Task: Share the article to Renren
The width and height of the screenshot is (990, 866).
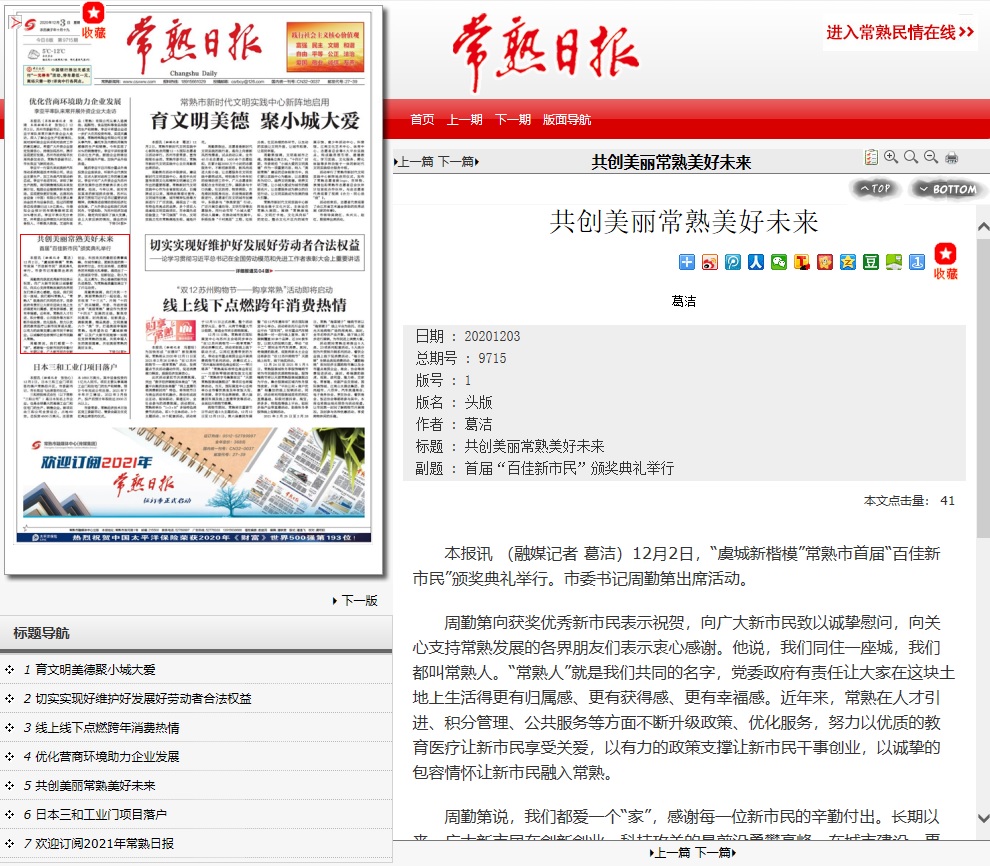Action: point(756,262)
